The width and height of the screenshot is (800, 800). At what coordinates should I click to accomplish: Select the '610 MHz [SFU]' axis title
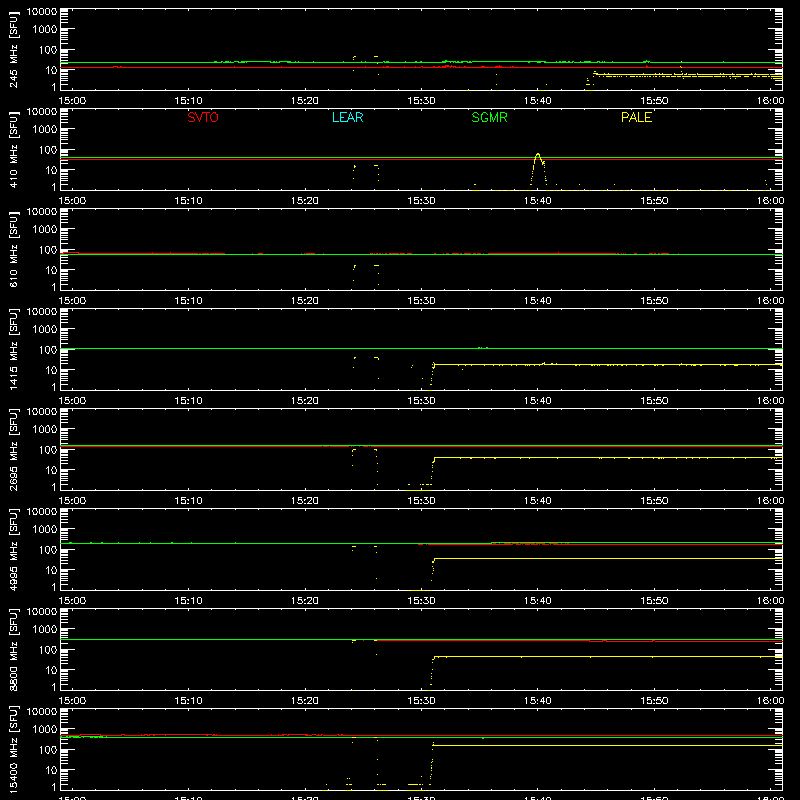[14, 249]
